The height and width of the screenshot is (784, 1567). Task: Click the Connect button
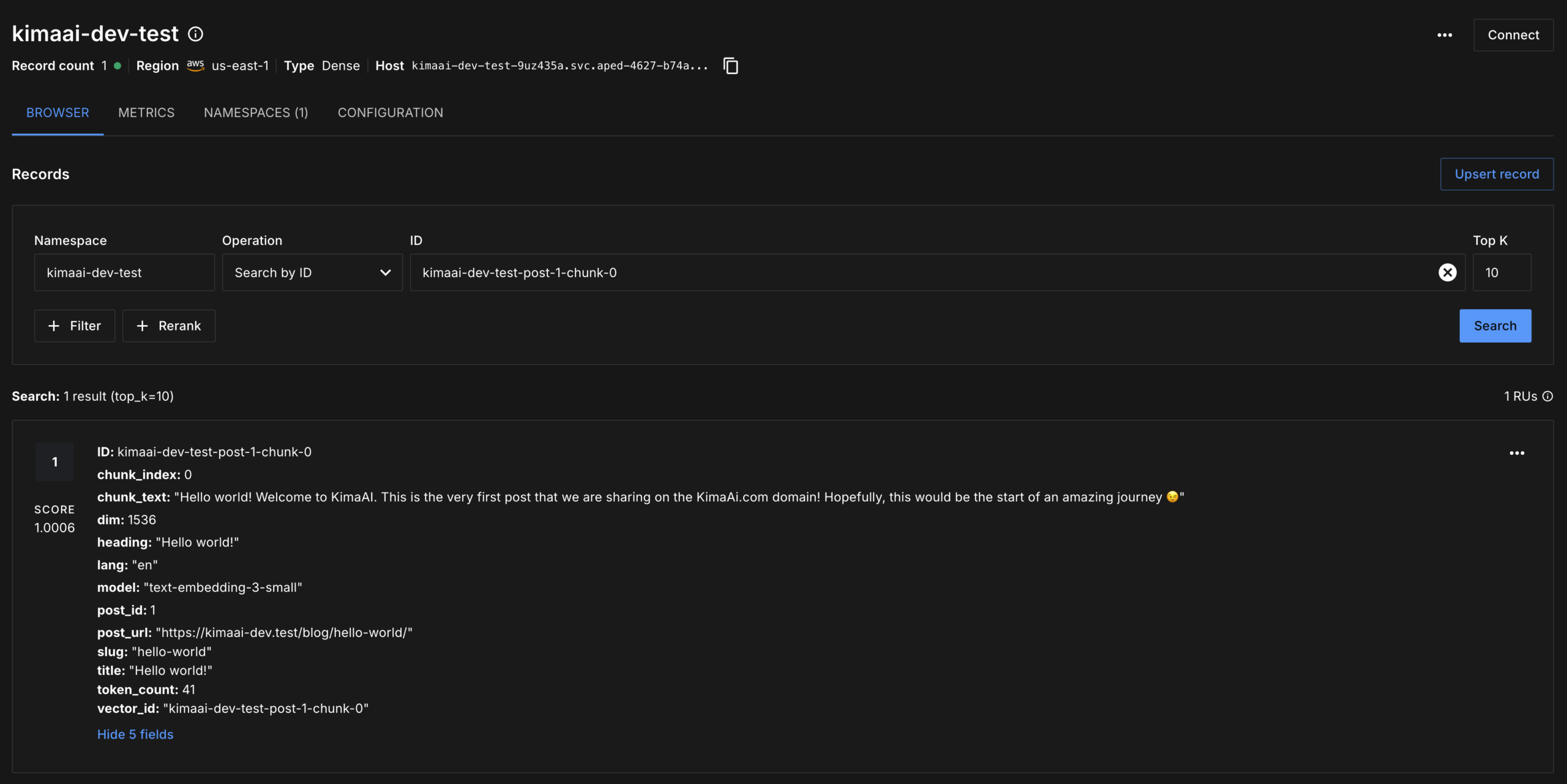click(x=1513, y=35)
